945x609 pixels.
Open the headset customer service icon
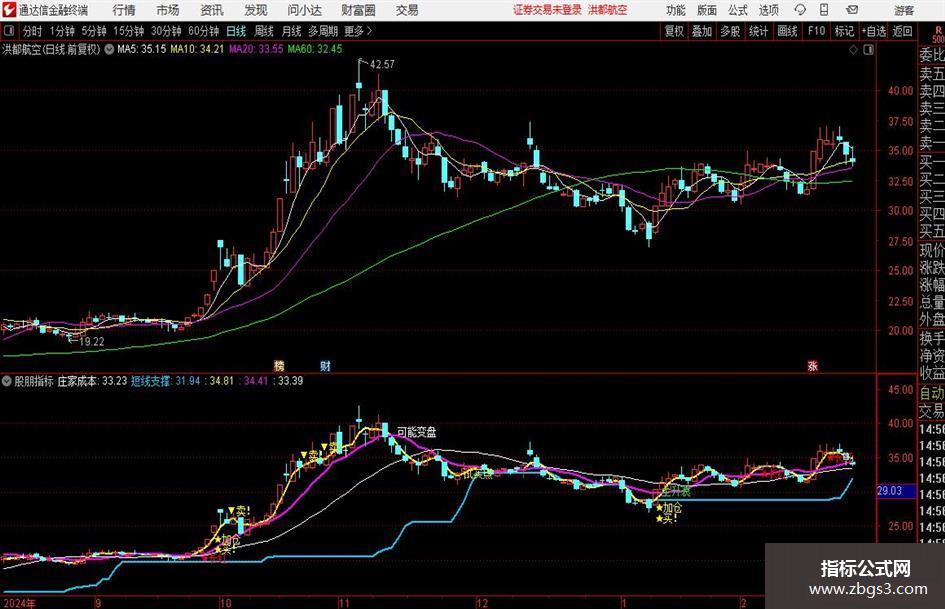[x=800, y=10]
